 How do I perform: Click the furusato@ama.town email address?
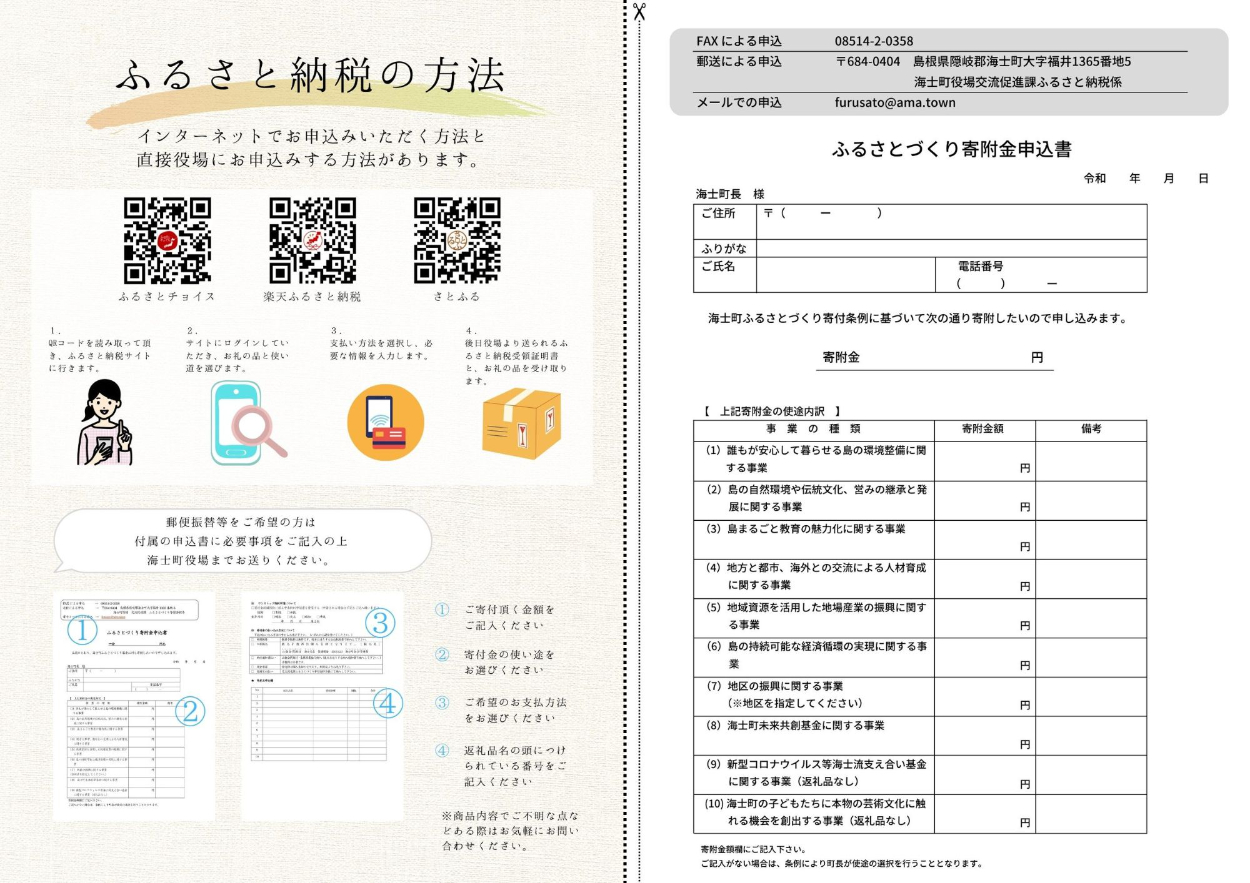coord(894,102)
